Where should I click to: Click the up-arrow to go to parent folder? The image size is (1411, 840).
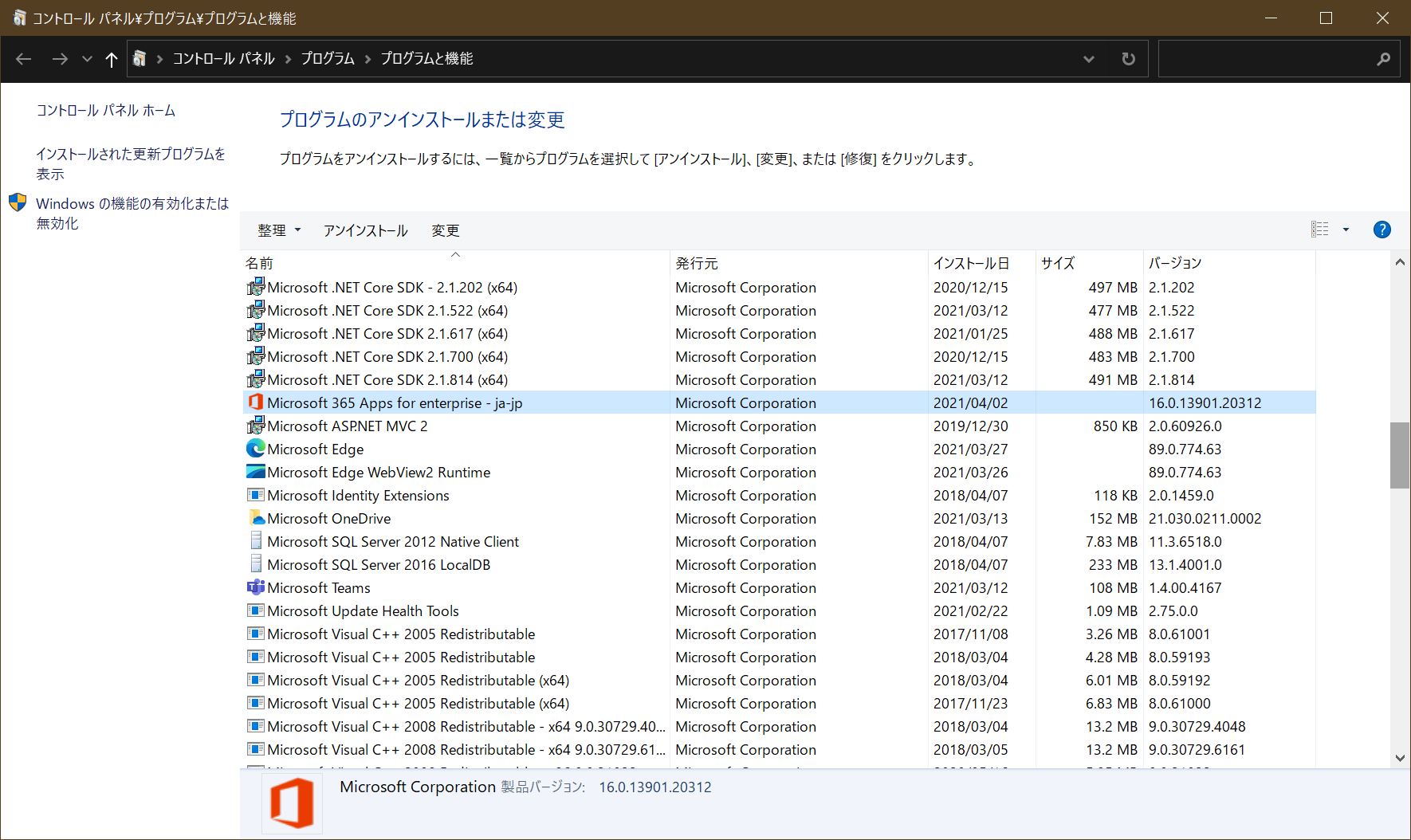[111, 58]
